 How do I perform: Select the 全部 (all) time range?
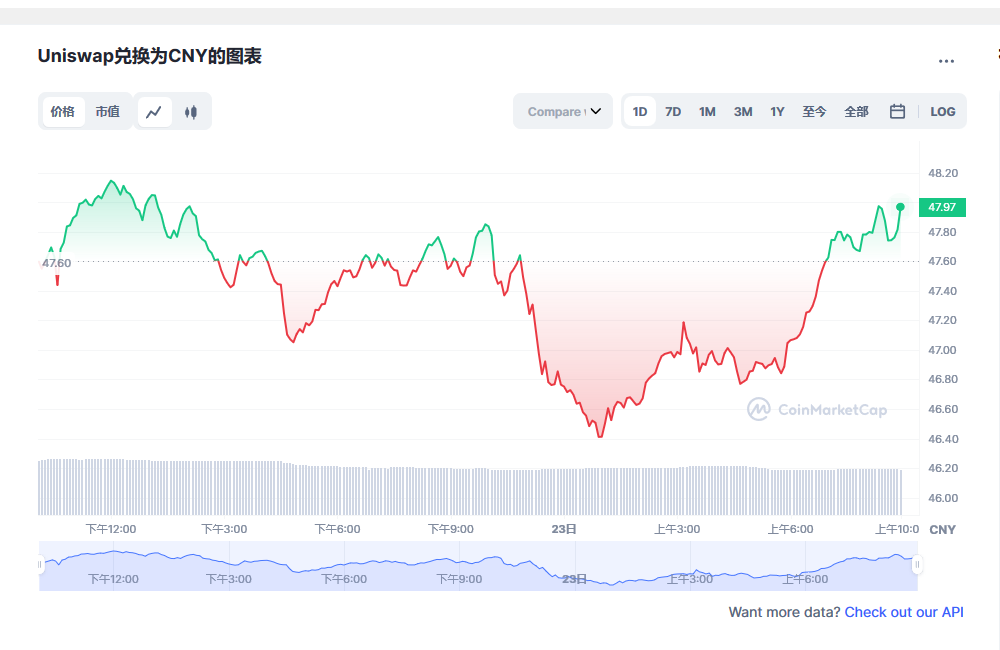[x=857, y=112]
